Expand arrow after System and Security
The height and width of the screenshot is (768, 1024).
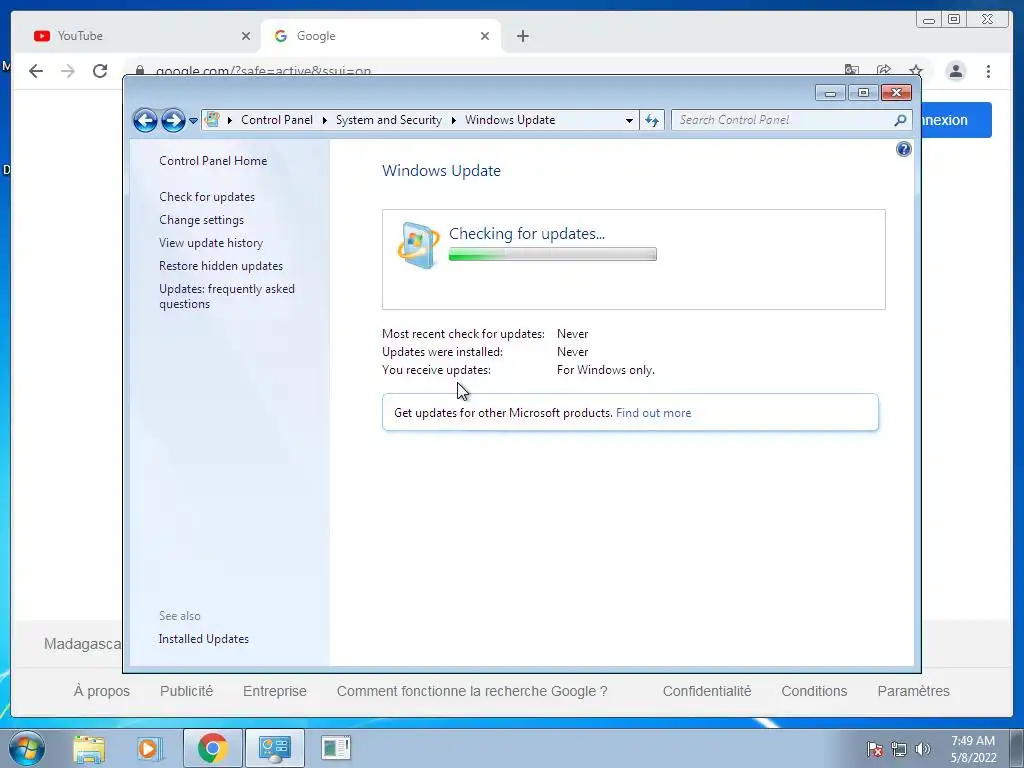(x=453, y=120)
